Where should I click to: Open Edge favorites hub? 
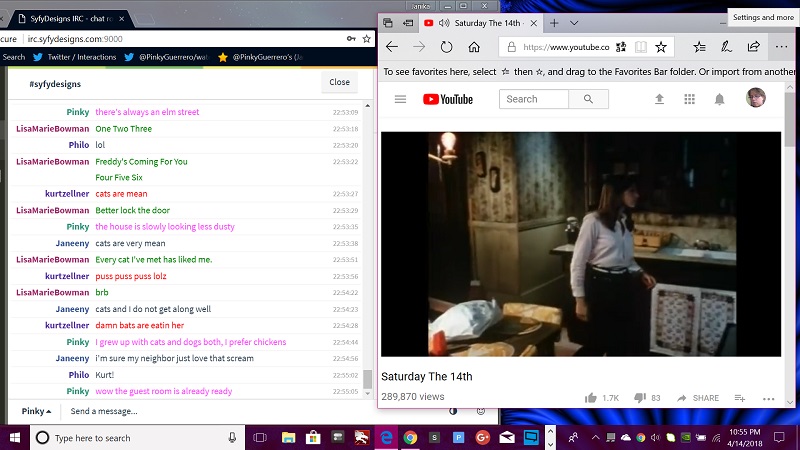click(x=699, y=47)
